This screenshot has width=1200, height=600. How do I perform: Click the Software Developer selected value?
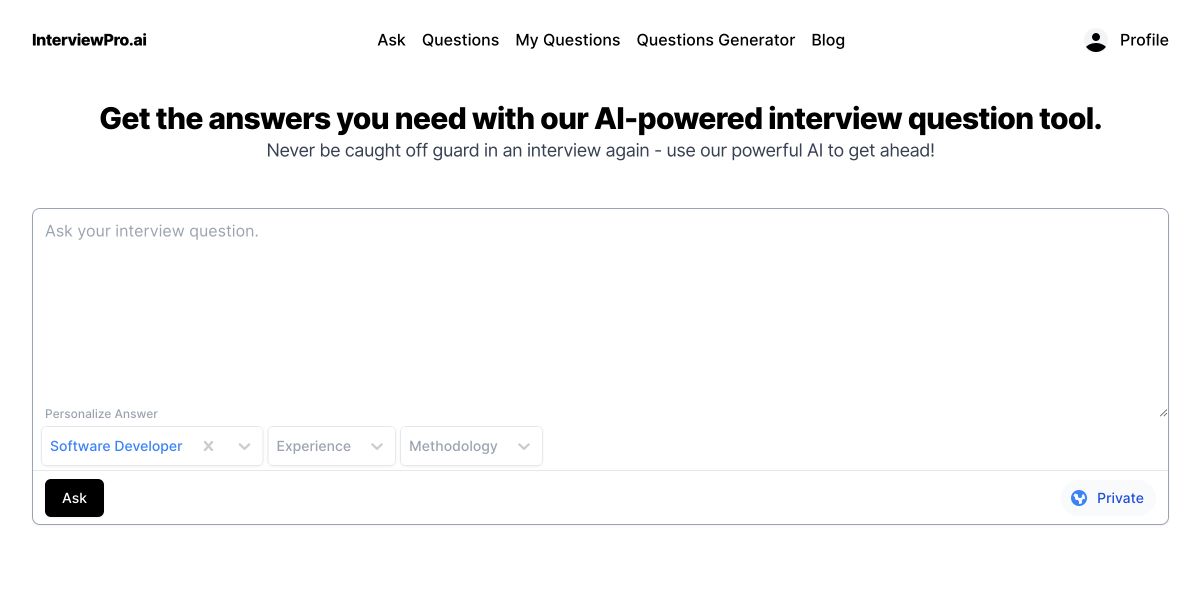click(x=116, y=446)
